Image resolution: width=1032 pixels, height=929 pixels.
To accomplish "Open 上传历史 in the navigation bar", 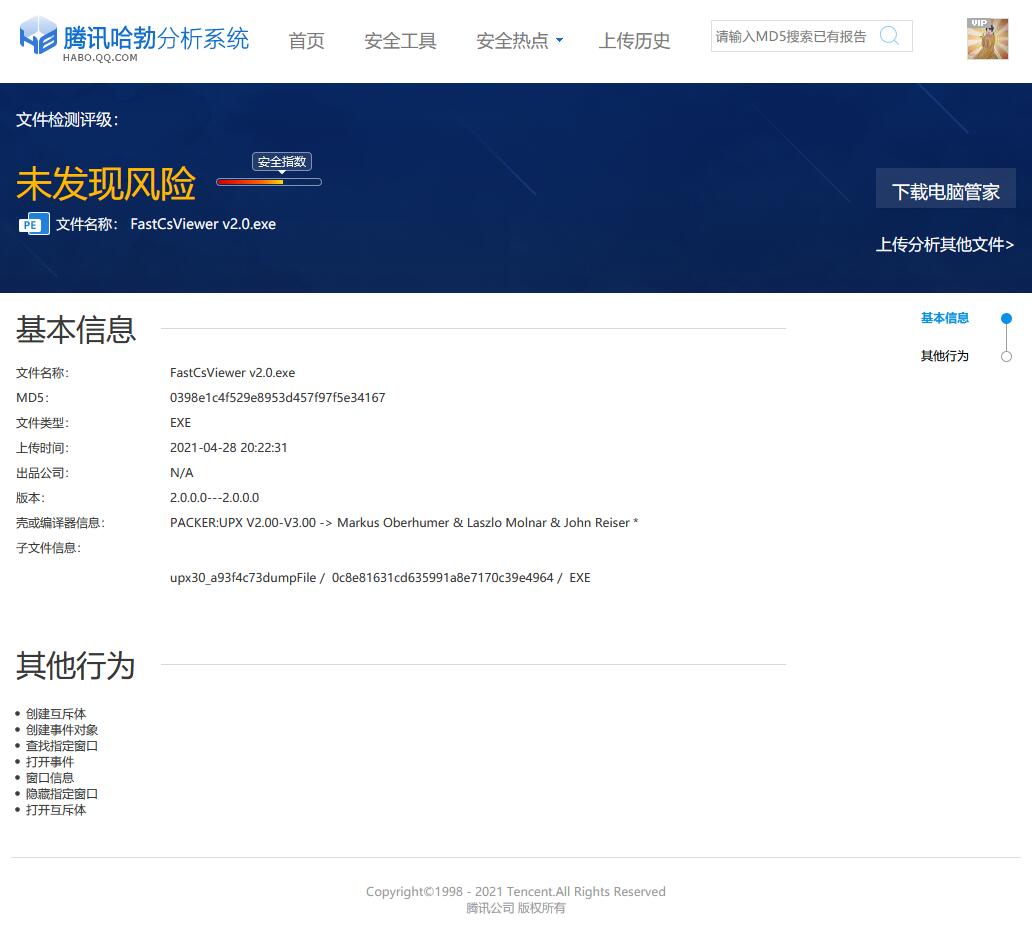I will 634,41.
